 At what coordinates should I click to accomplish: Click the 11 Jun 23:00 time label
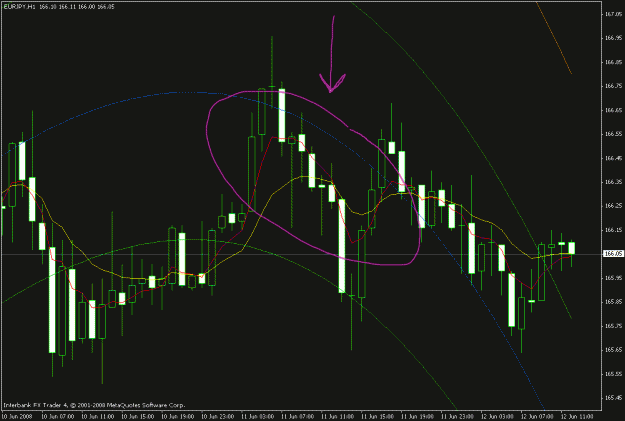tap(457, 417)
